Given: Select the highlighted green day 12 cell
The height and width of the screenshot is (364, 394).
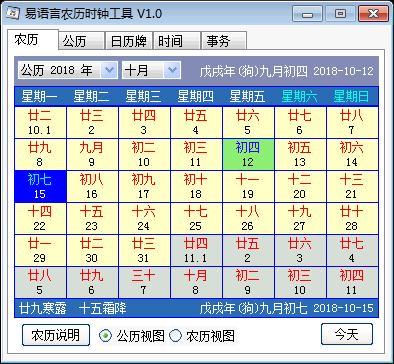Looking at the screenshot, I should click(x=248, y=155).
